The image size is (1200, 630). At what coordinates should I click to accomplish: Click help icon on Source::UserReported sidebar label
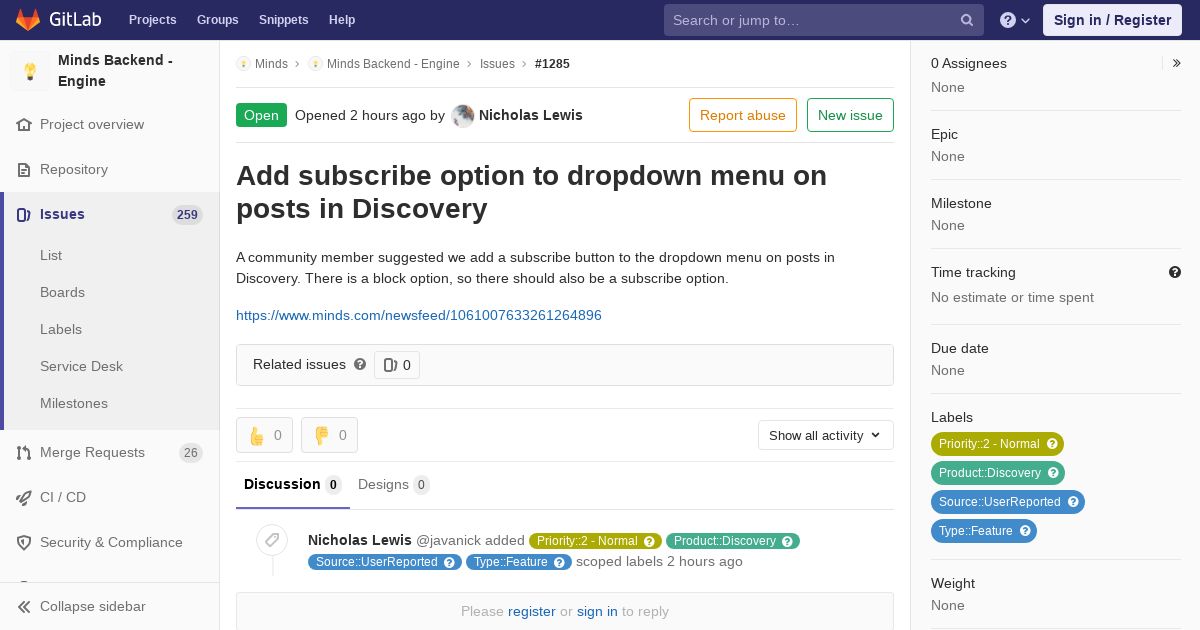1073,502
